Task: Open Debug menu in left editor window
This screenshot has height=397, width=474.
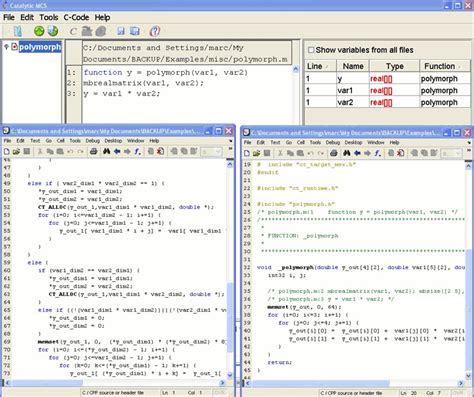Action: tap(92, 141)
